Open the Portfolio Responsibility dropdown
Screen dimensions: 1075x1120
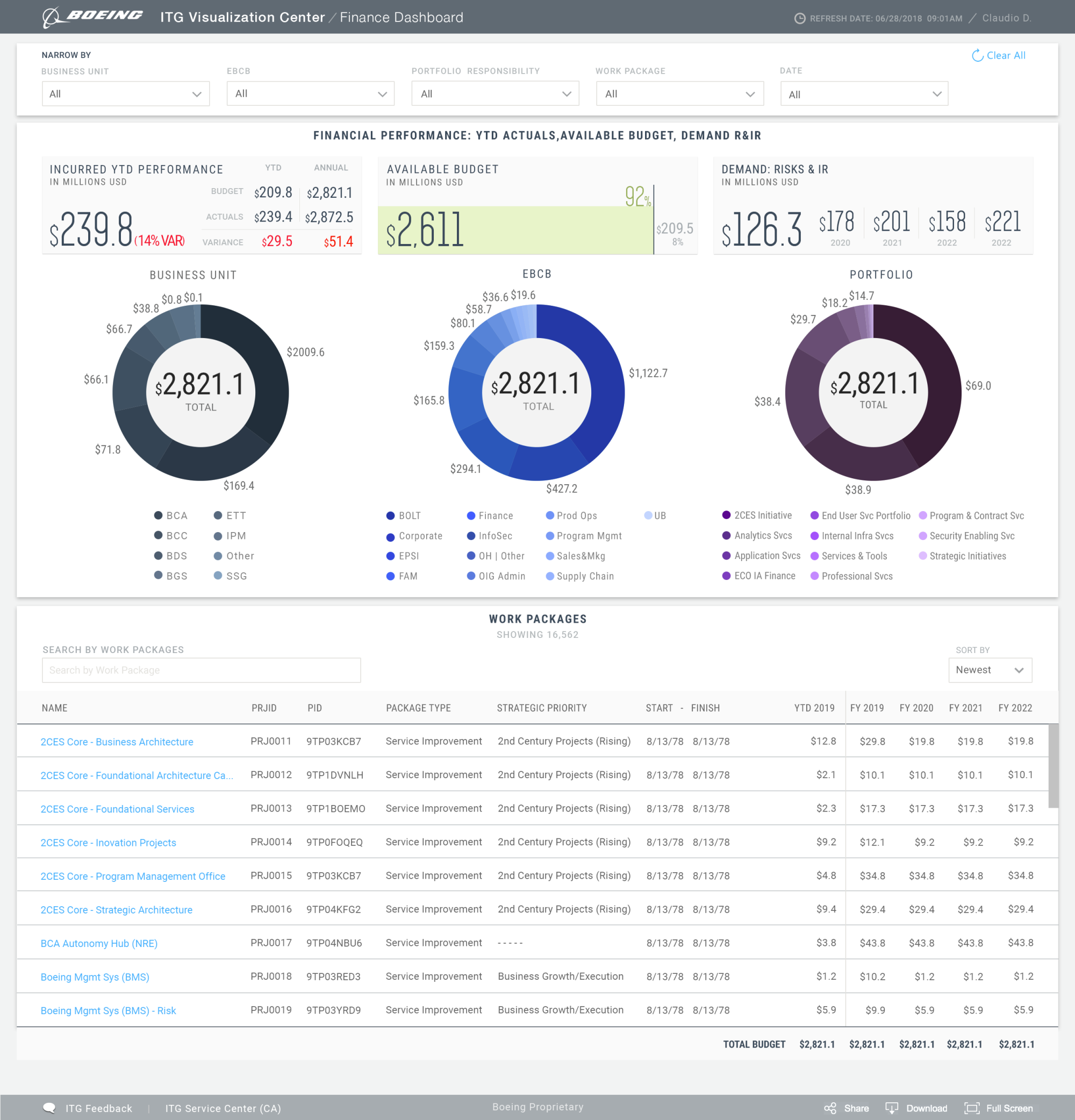(495, 94)
